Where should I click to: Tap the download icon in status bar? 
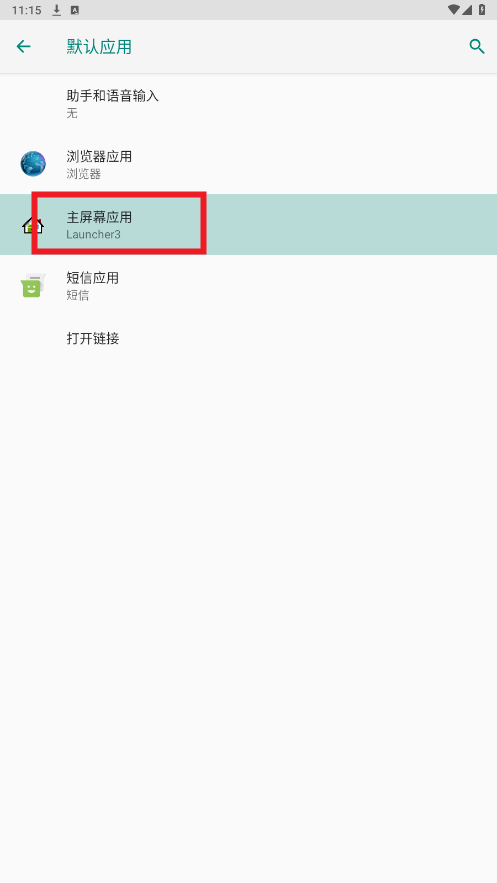tap(56, 10)
